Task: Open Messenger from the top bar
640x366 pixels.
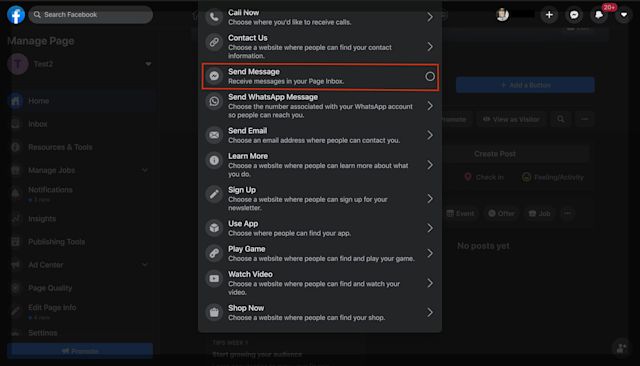Action: click(574, 15)
